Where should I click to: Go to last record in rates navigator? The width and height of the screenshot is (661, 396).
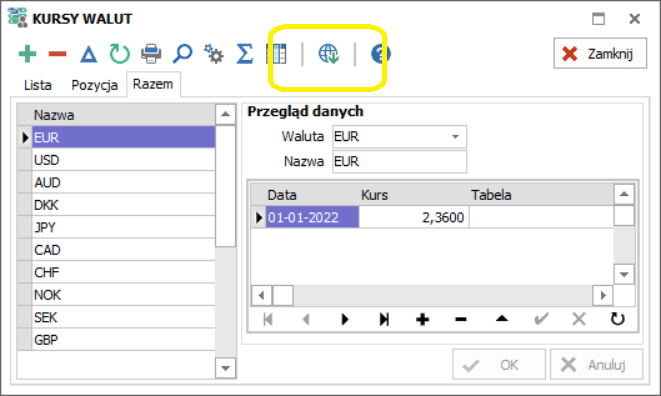tap(384, 319)
